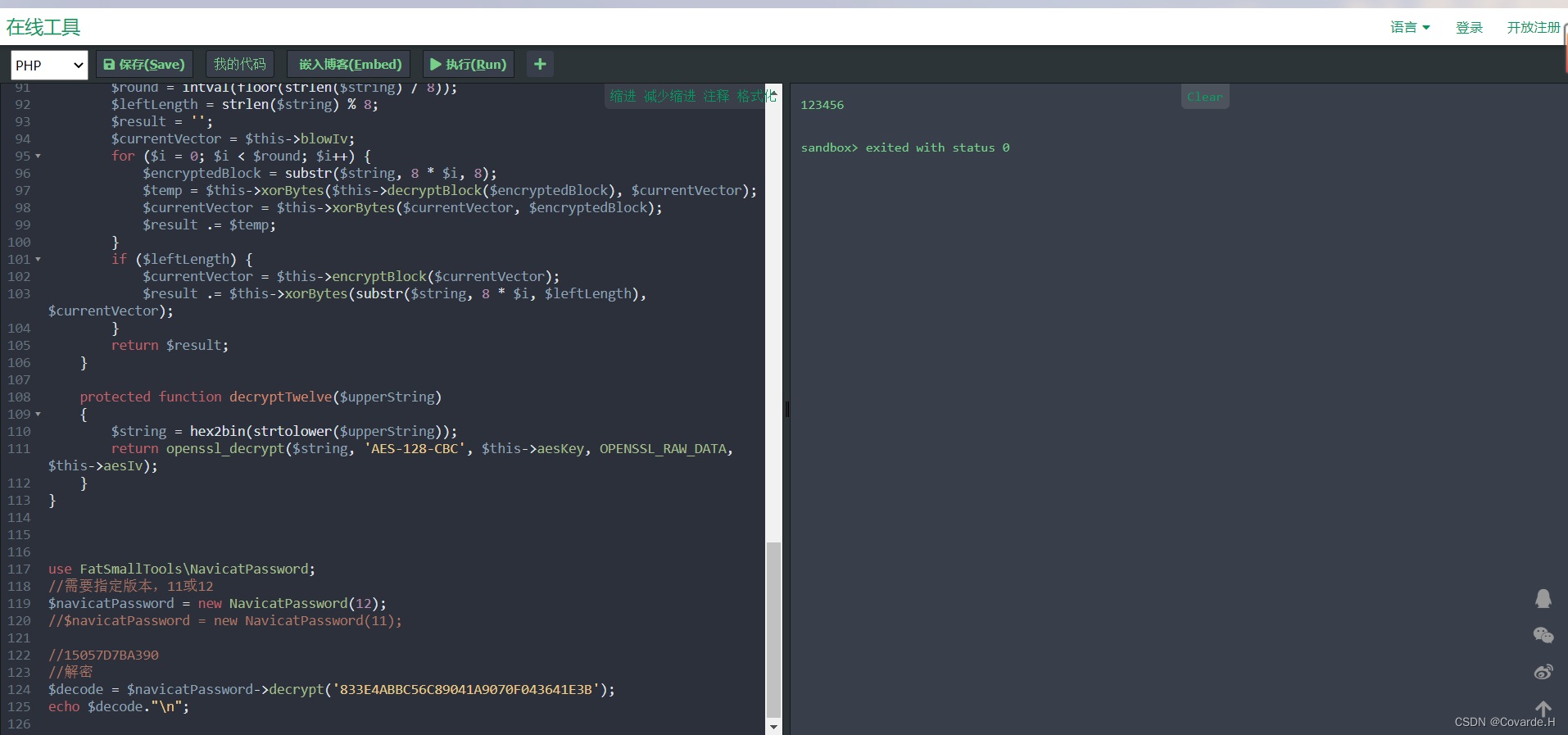The height and width of the screenshot is (735, 1568).
Task: Open the 语言 language dropdown menu
Action: coord(1410,27)
